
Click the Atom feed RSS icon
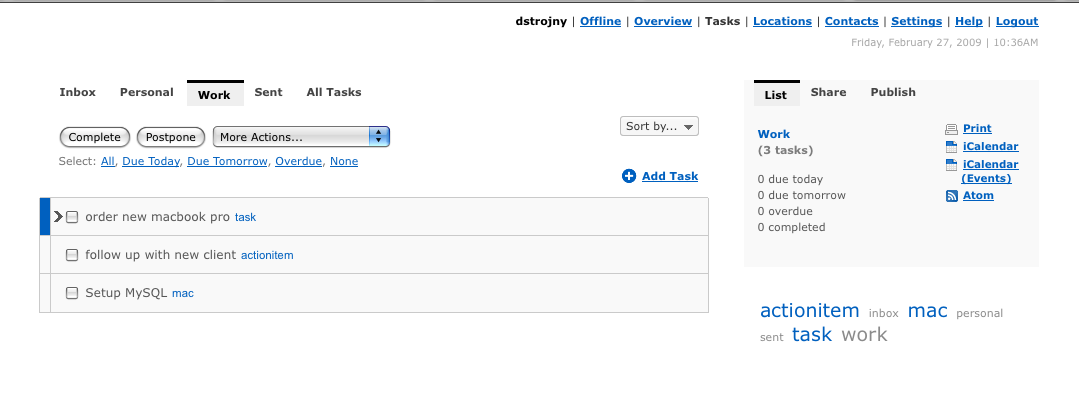pos(952,196)
